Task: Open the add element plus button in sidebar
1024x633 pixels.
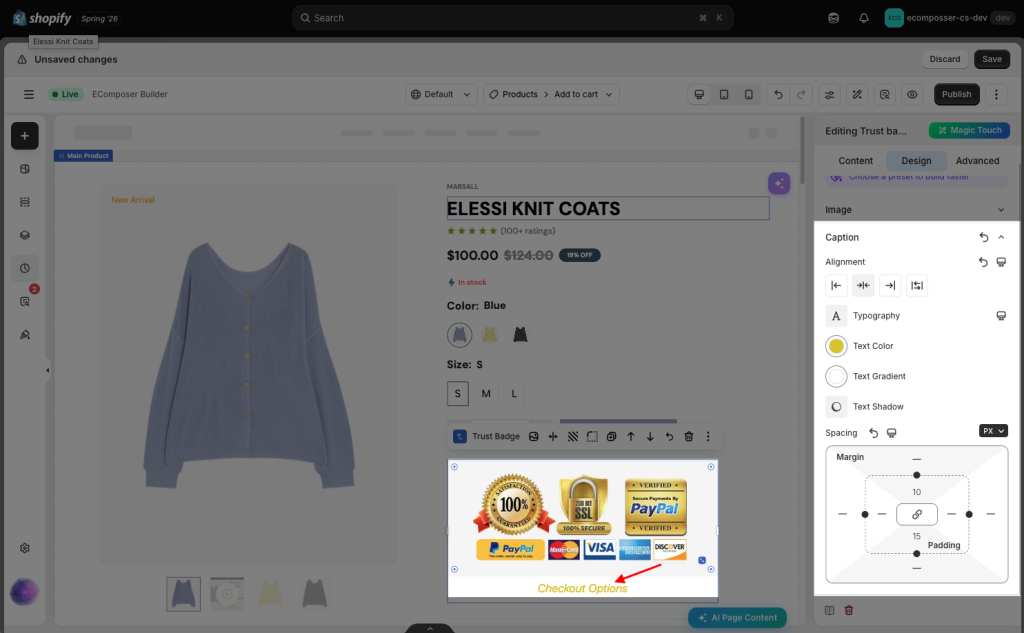Action: pyautogui.click(x=25, y=136)
